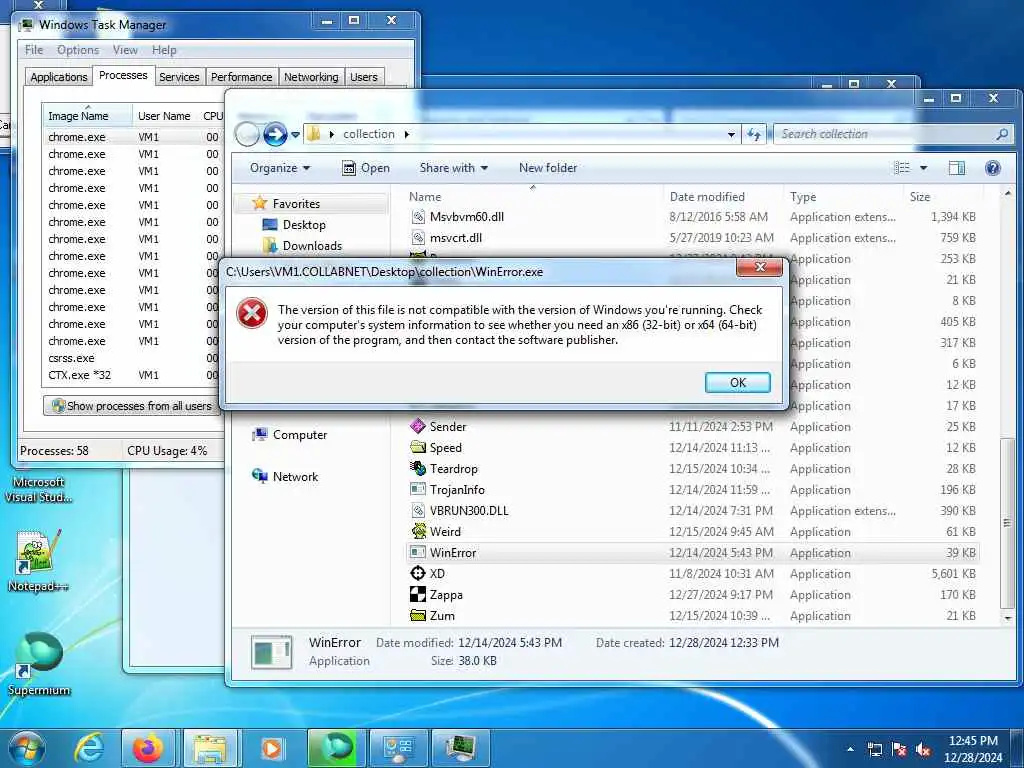Viewport: 1024px width, 768px height.
Task: Open Desktop in the navigation pane
Action: [x=304, y=225]
